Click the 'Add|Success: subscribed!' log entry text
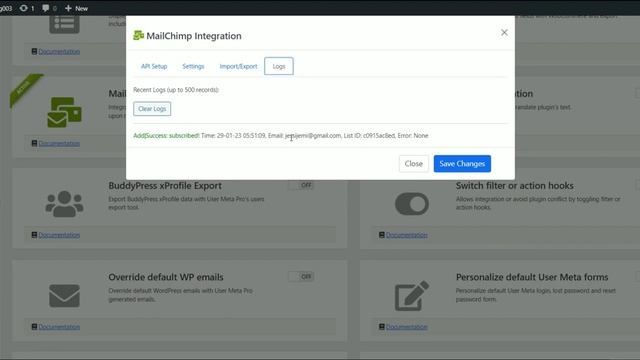This screenshot has height=360, width=640. (166, 136)
